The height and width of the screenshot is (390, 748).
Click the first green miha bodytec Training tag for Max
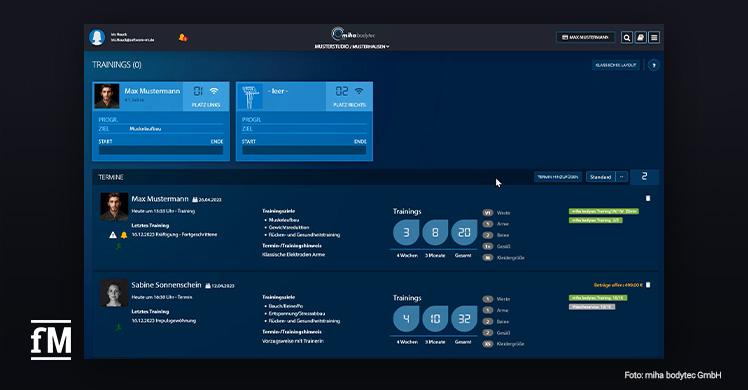click(603, 211)
